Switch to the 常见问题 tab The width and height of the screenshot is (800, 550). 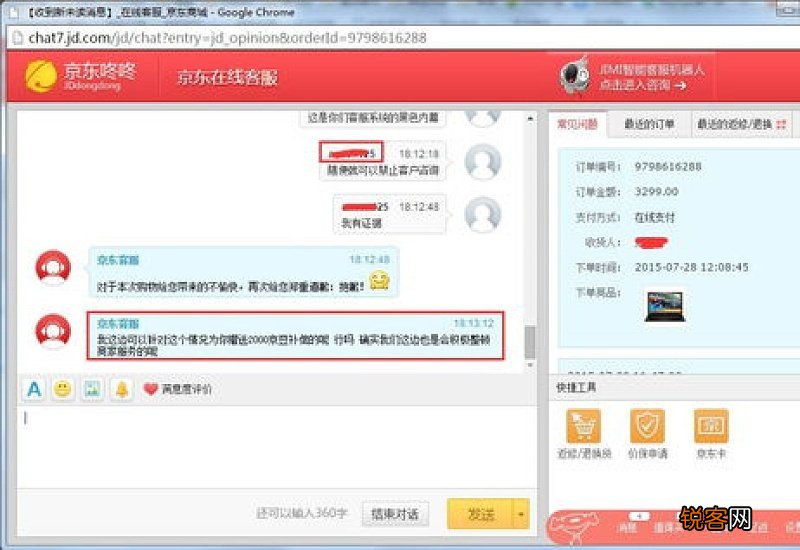click(578, 124)
